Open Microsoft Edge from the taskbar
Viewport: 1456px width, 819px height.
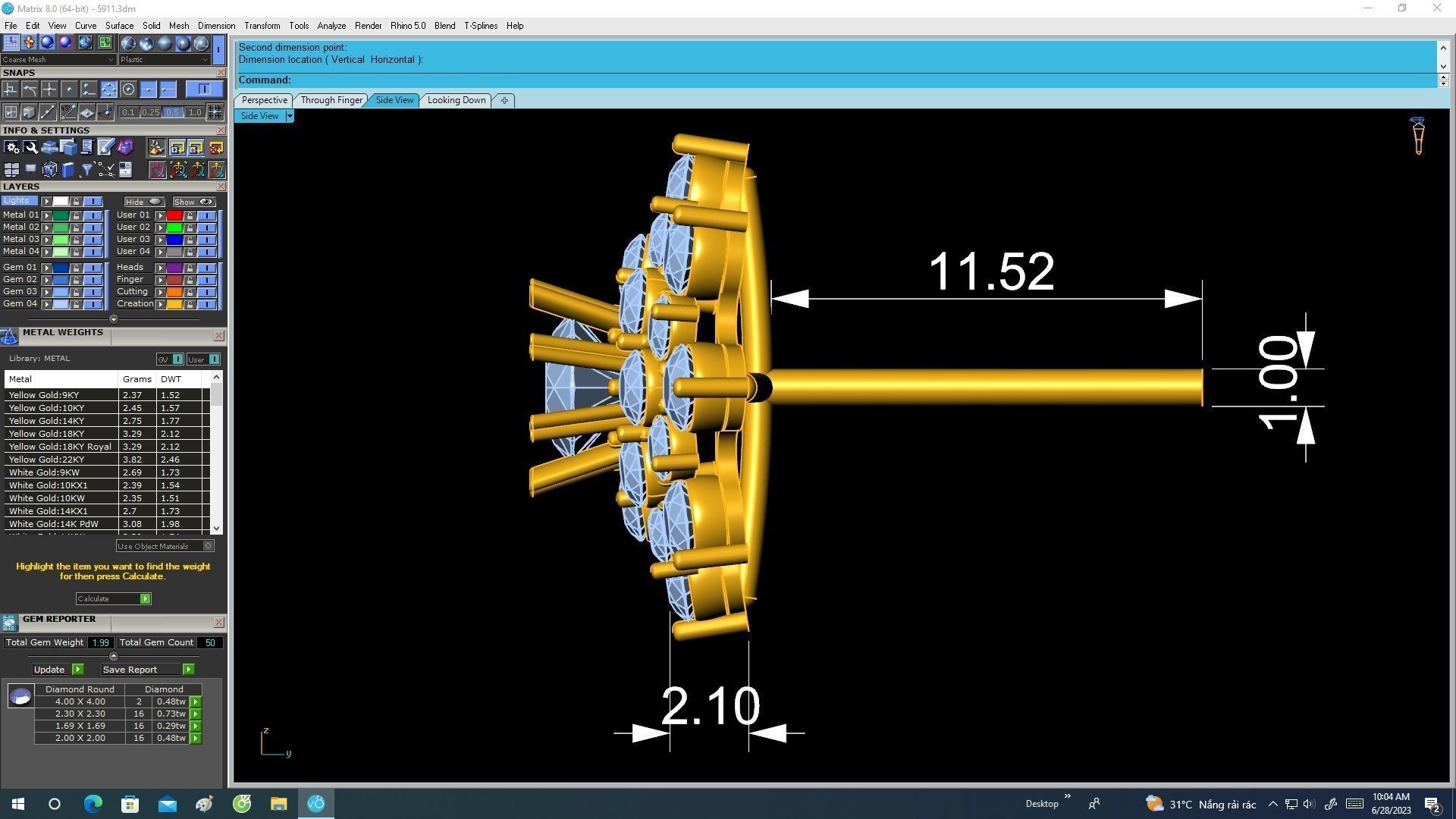tap(93, 804)
